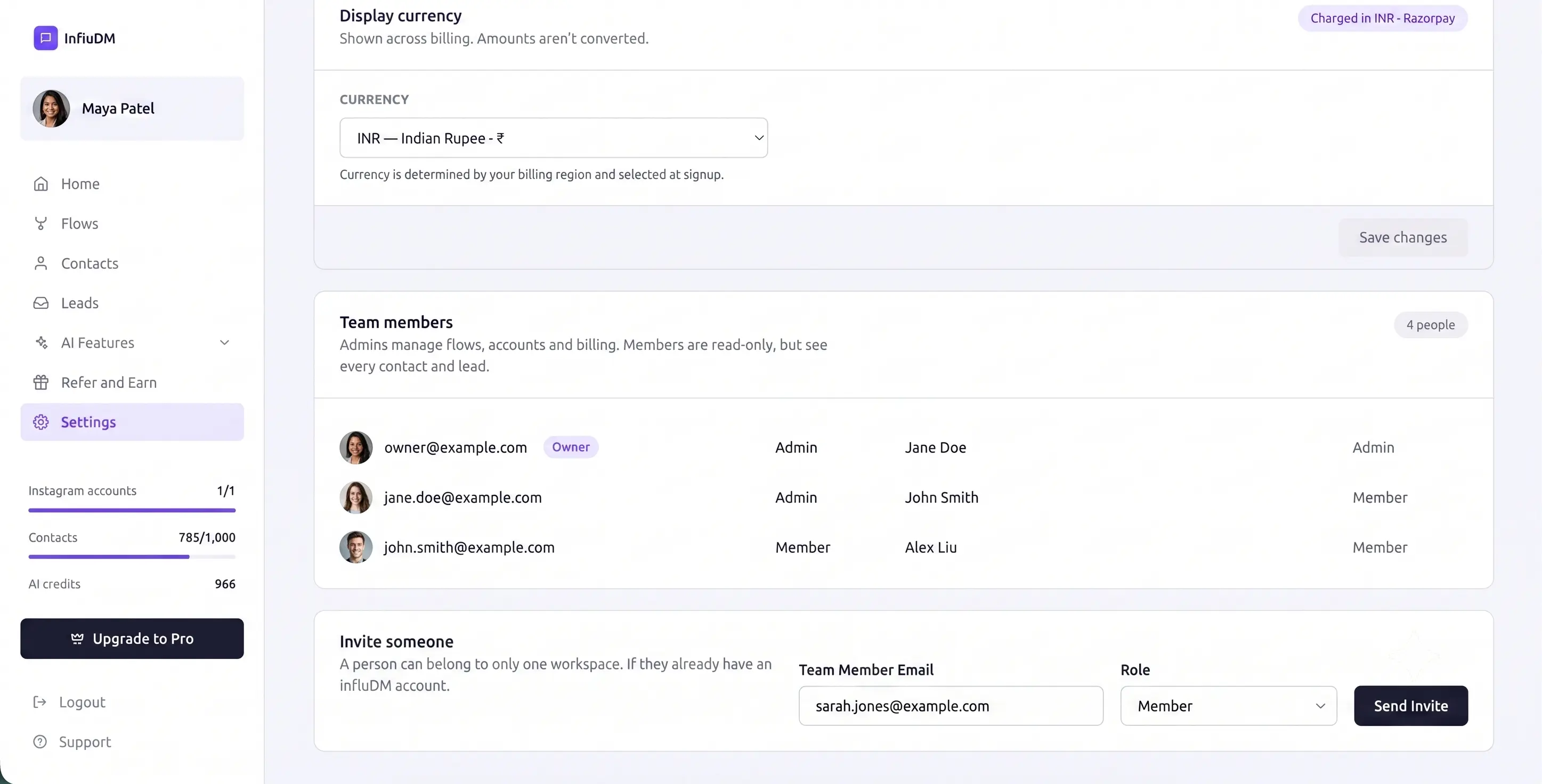The image size is (1542, 784).
Task: Click the crown icon on Upgrade to Pro
Action: [77, 639]
